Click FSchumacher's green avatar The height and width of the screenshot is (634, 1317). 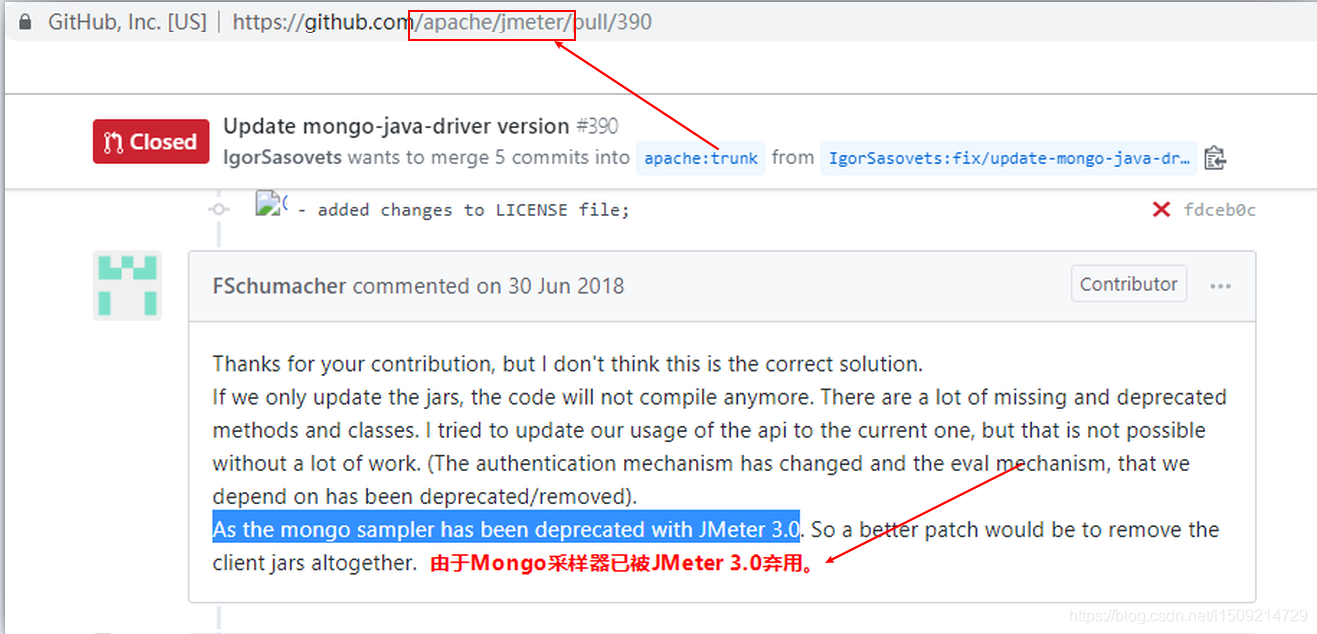tap(127, 285)
